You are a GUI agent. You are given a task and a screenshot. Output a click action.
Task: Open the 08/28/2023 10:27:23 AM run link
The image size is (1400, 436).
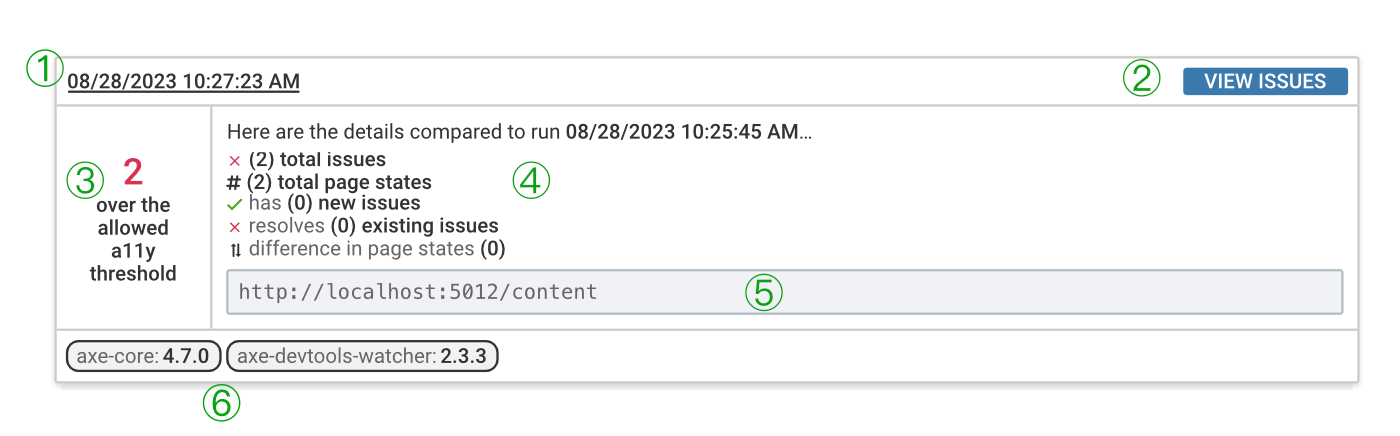184,82
